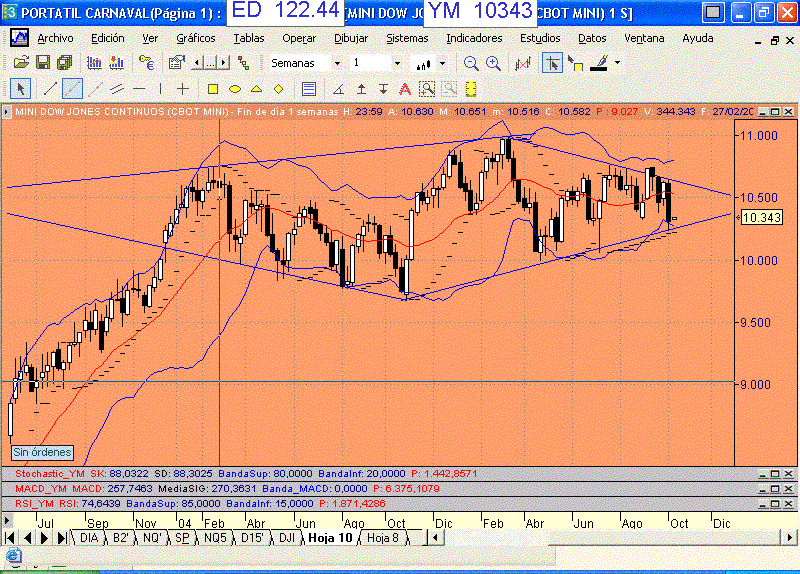Select the ellipse drawing tool

click(x=235, y=88)
